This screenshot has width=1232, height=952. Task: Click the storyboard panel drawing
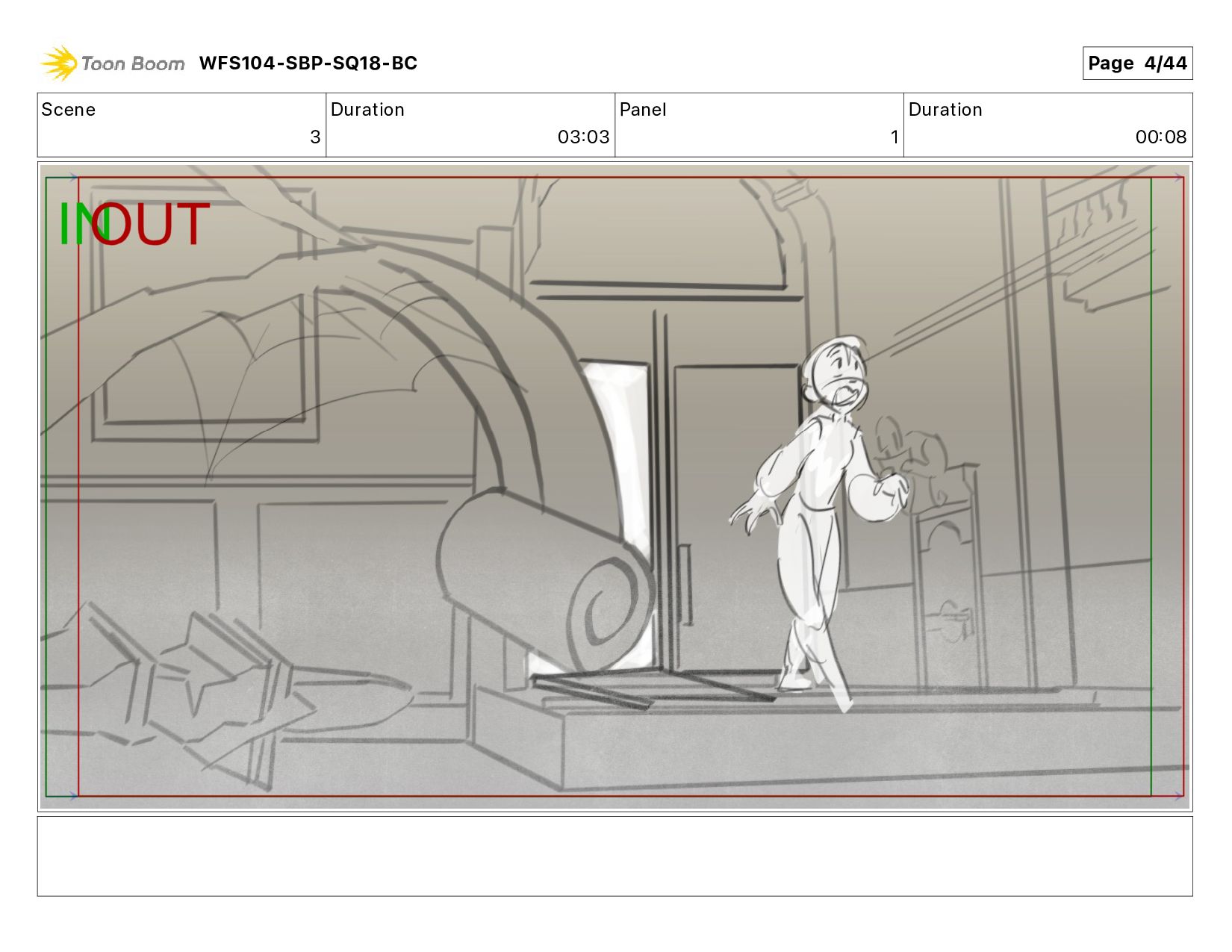coord(615,487)
